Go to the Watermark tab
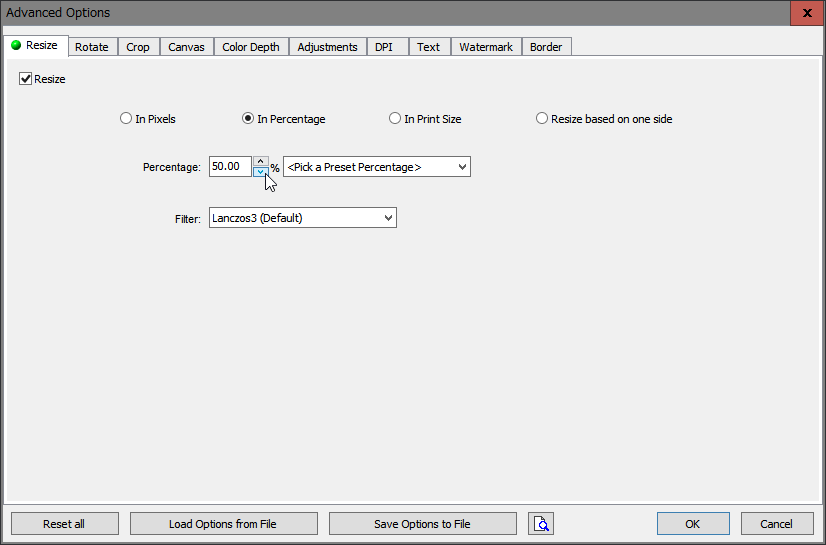This screenshot has height=545, width=826. coord(485,47)
